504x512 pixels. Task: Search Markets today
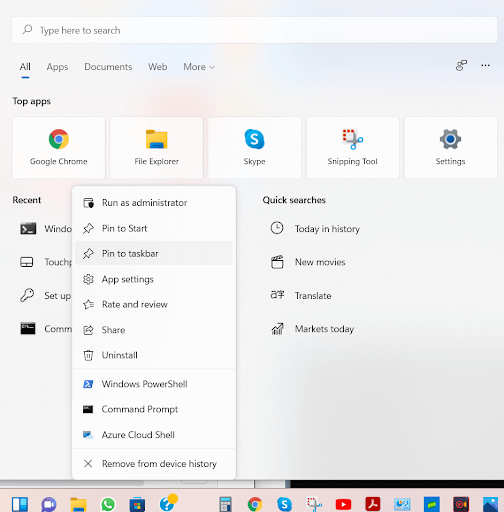pyautogui.click(x=324, y=329)
